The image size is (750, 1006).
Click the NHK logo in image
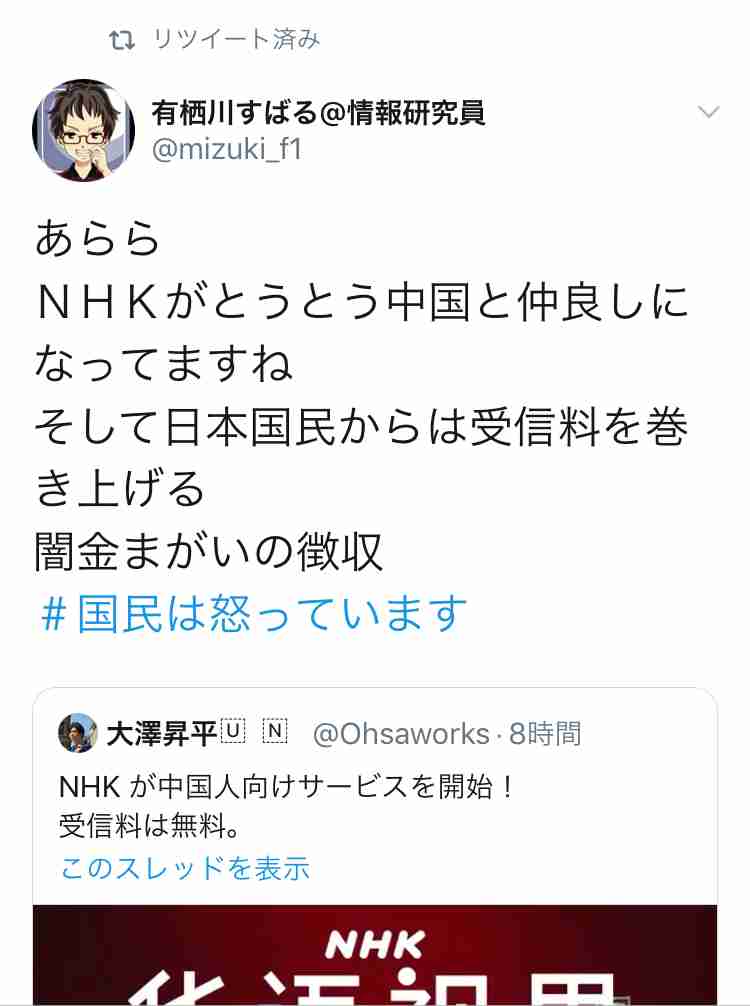click(x=375, y=945)
